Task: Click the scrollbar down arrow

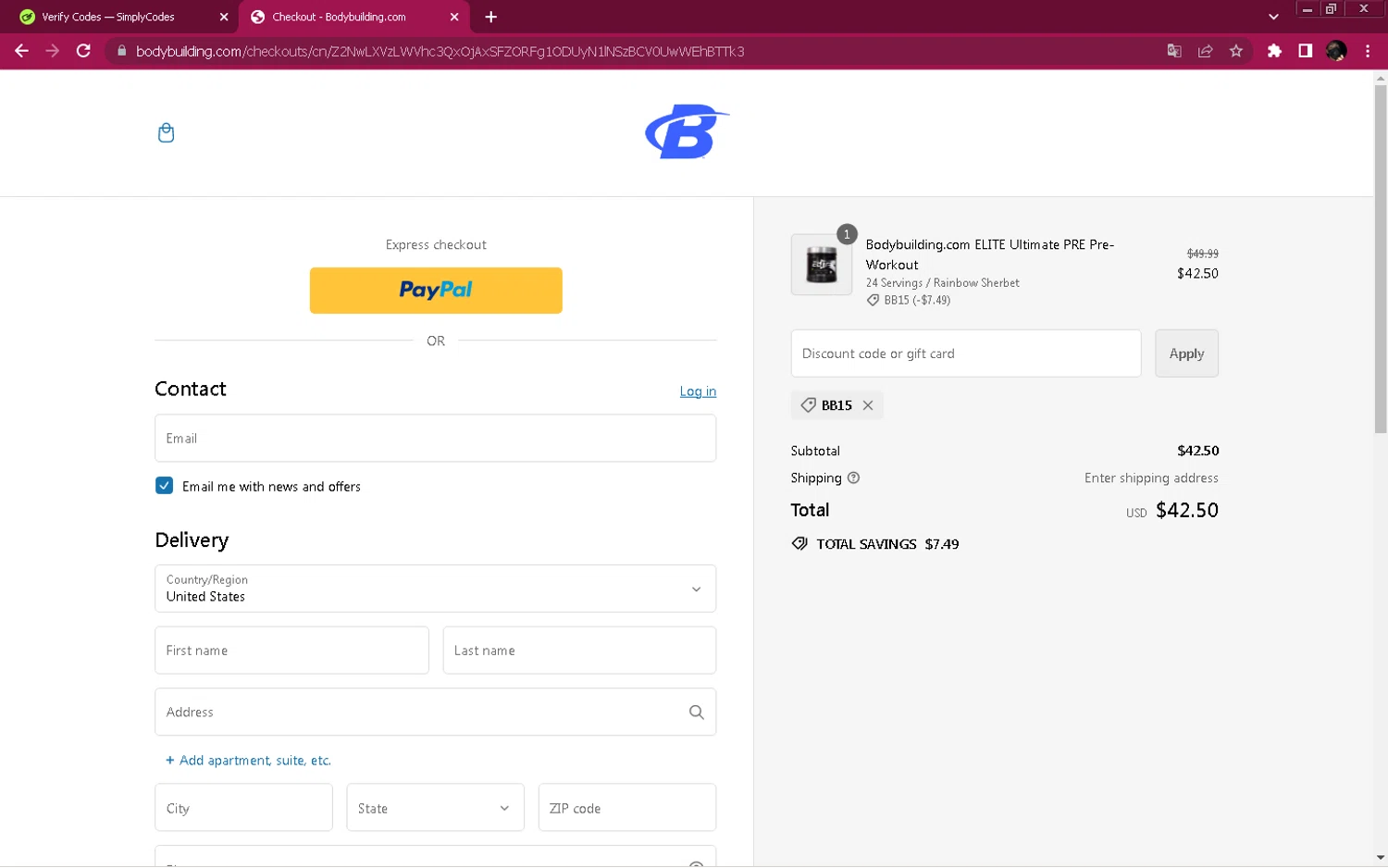Action: pos(1381,858)
